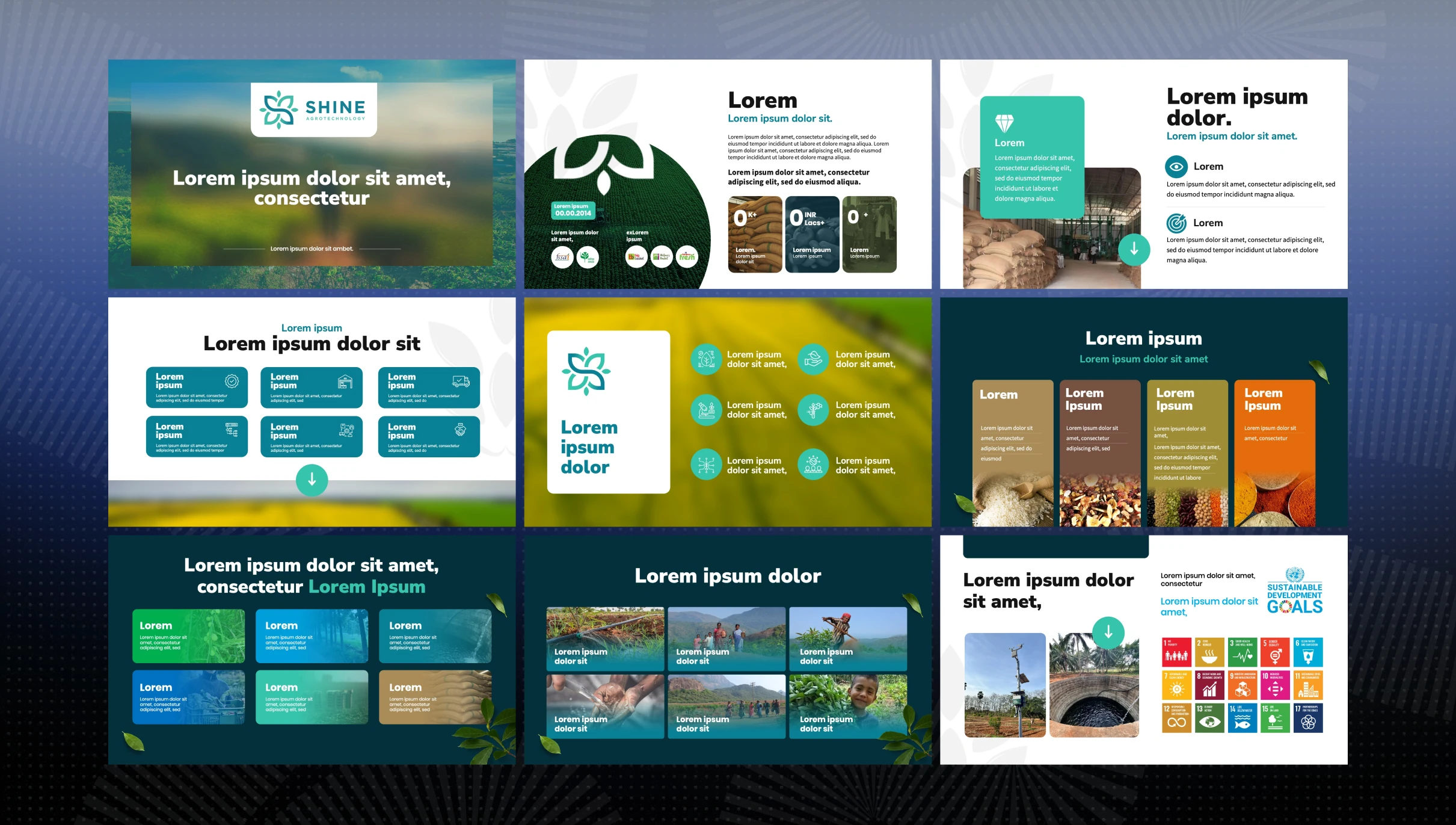Click the hands washing in water photo tile
The image size is (1456, 825).
tap(605, 706)
